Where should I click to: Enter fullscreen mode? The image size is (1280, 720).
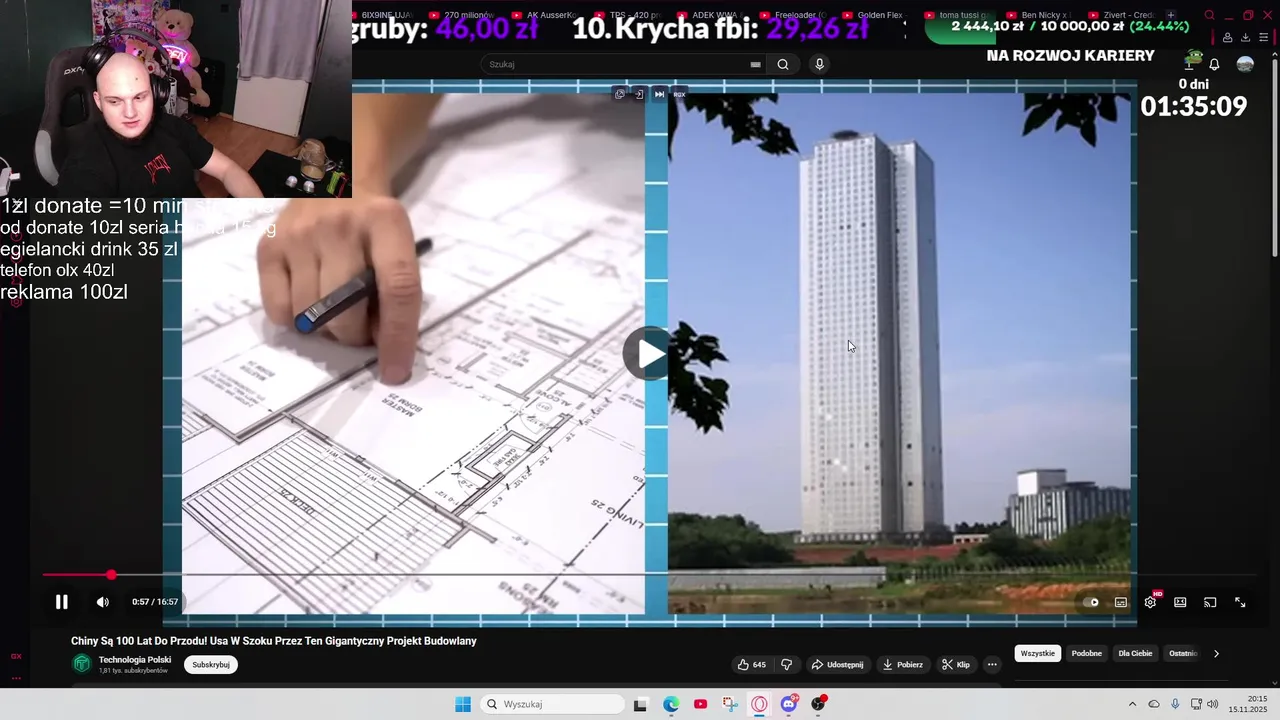tap(1240, 602)
